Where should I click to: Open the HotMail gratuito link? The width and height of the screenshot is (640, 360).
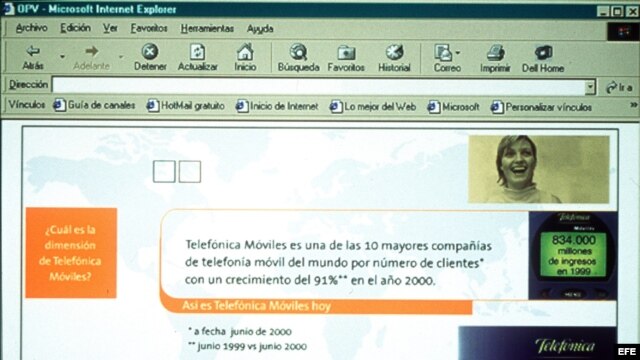[186, 106]
